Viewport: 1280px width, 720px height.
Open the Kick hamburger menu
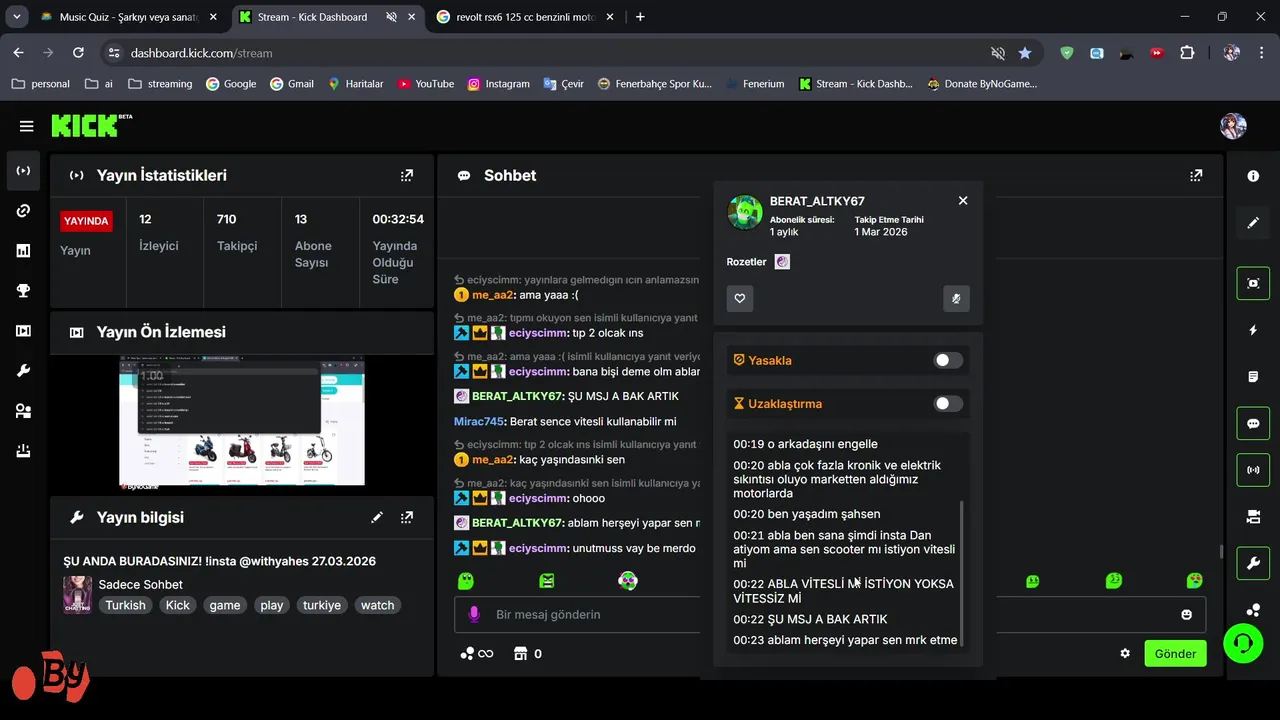(x=26, y=126)
